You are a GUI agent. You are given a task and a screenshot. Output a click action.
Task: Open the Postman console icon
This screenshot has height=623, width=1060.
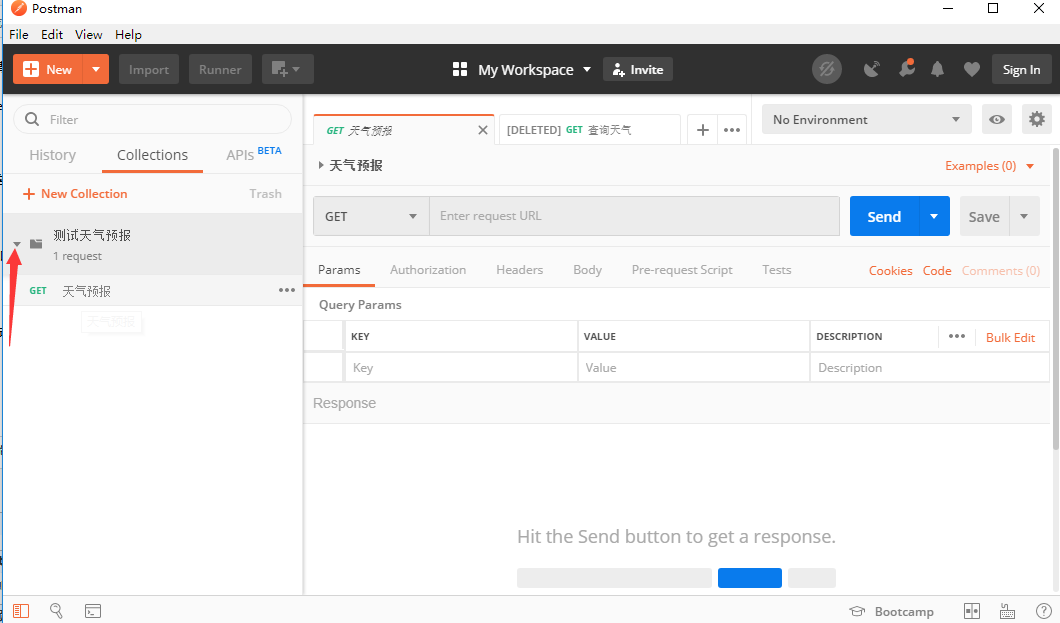93,611
